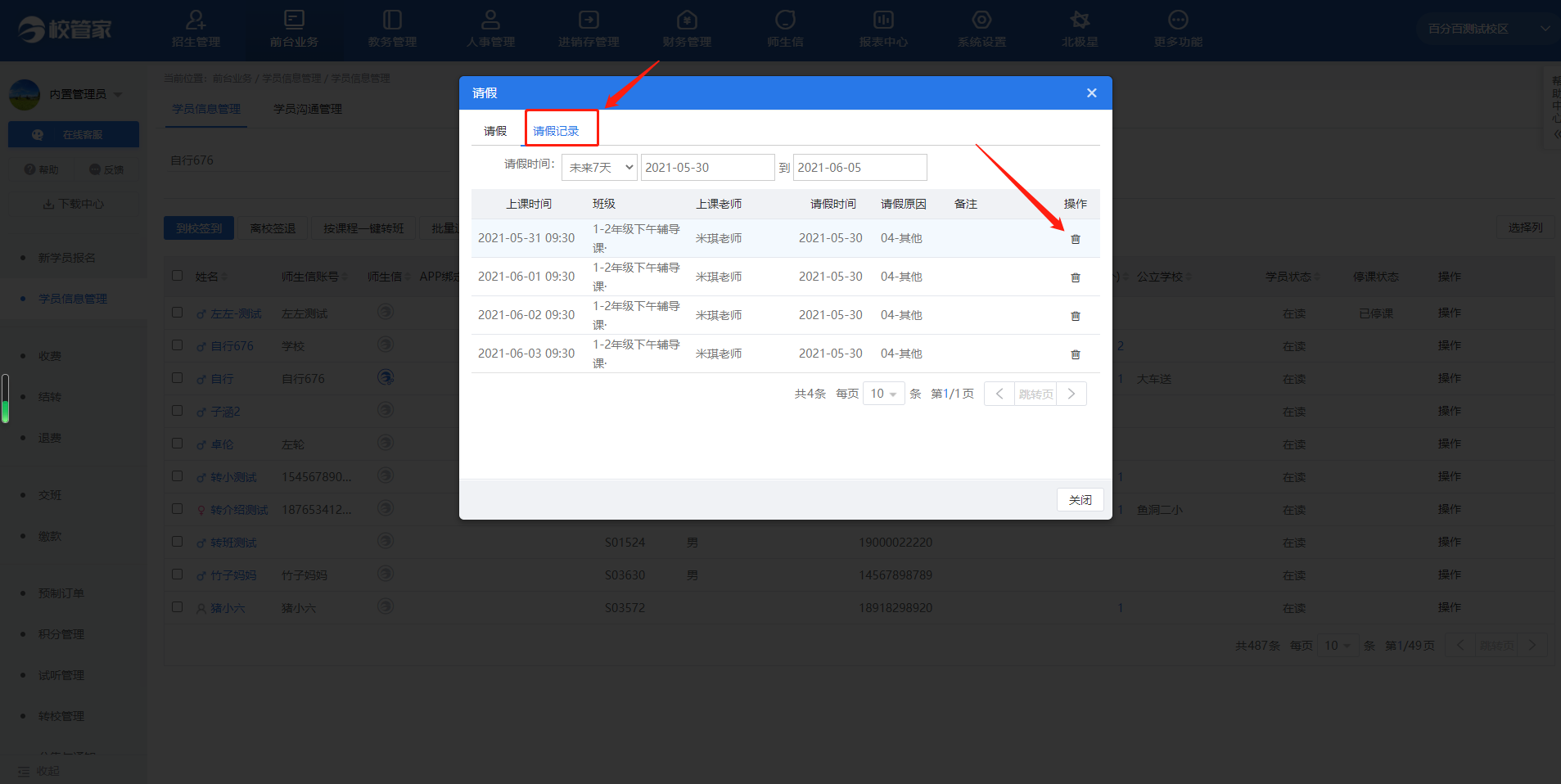Tick the checkbox for 自行676

(x=178, y=345)
